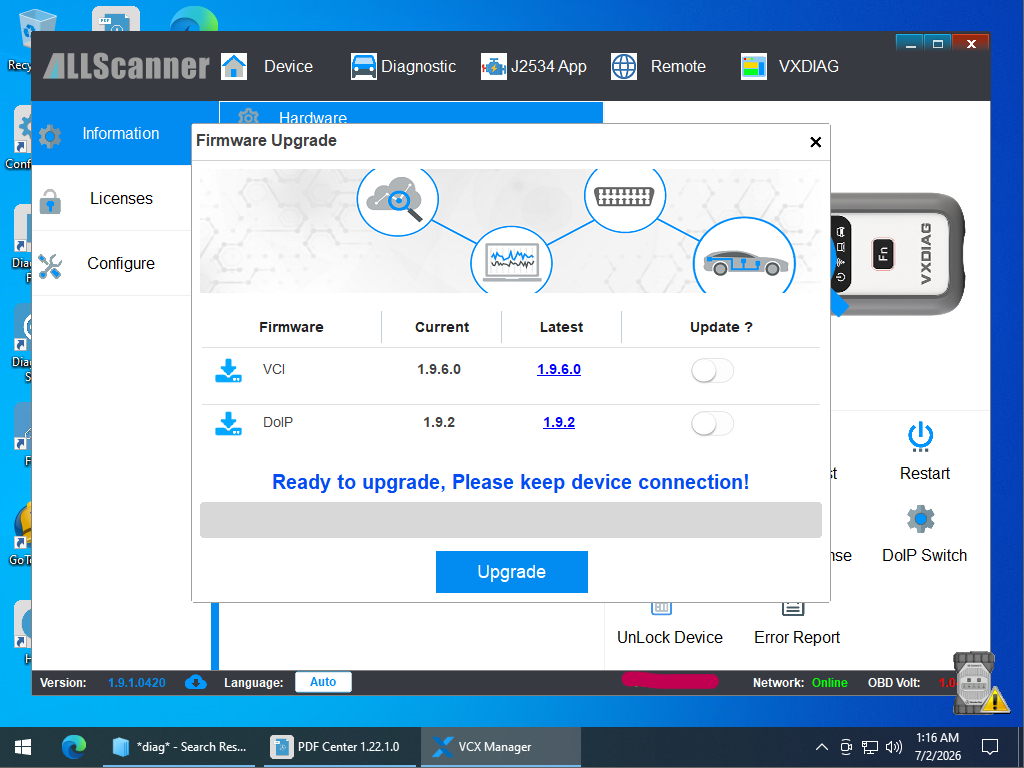This screenshot has height=768, width=1024.
Task: Select the Information sidebar tab
Action: pos(112,133)
